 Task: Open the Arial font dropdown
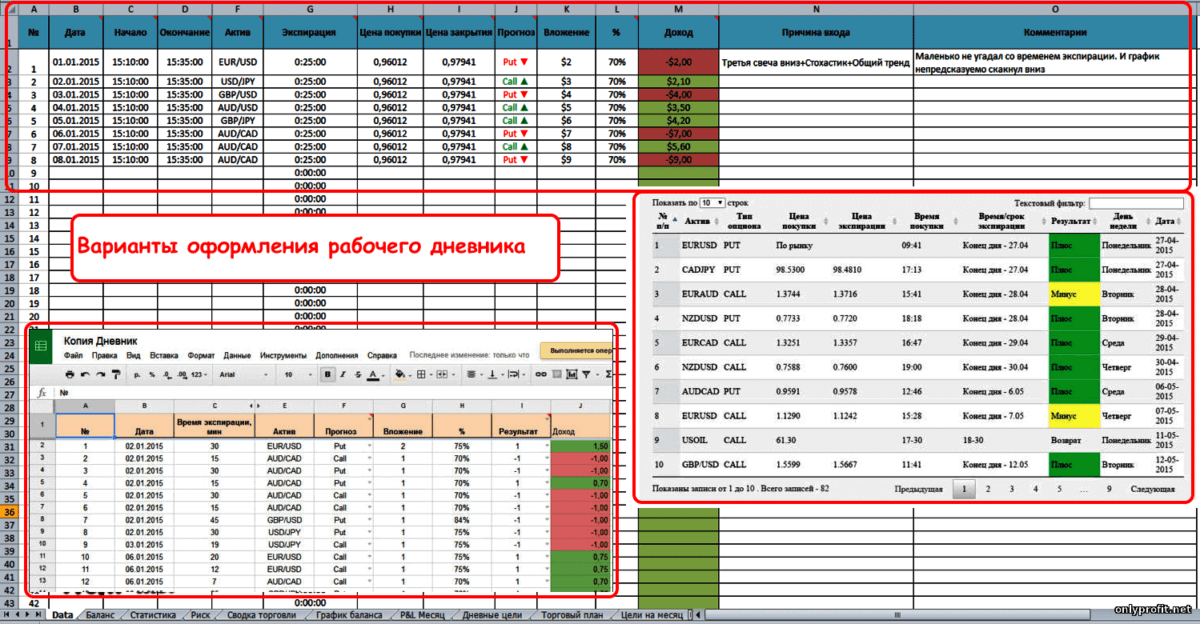[239, 374]
